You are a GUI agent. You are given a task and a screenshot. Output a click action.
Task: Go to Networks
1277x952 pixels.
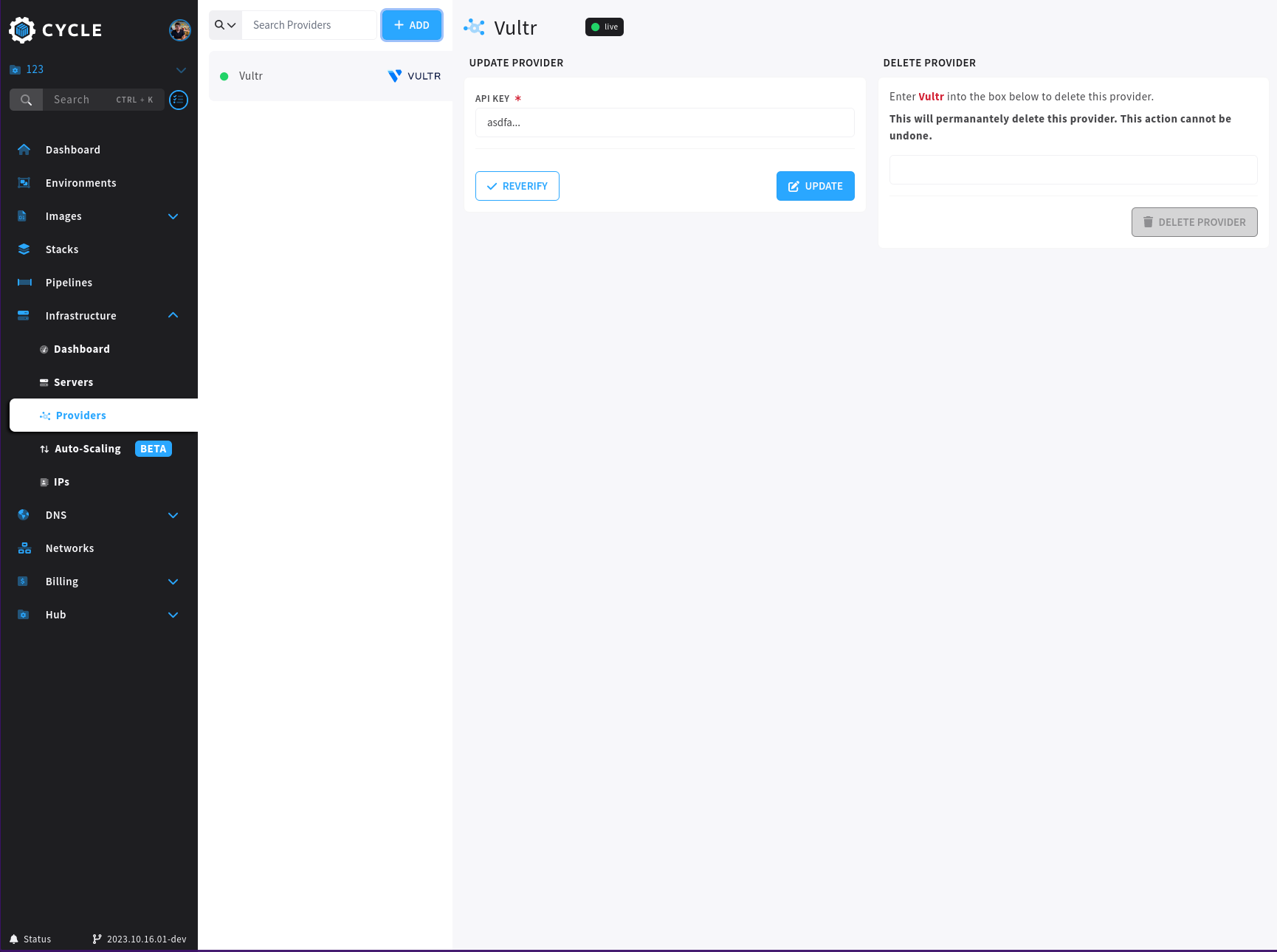tap(70, 548)
